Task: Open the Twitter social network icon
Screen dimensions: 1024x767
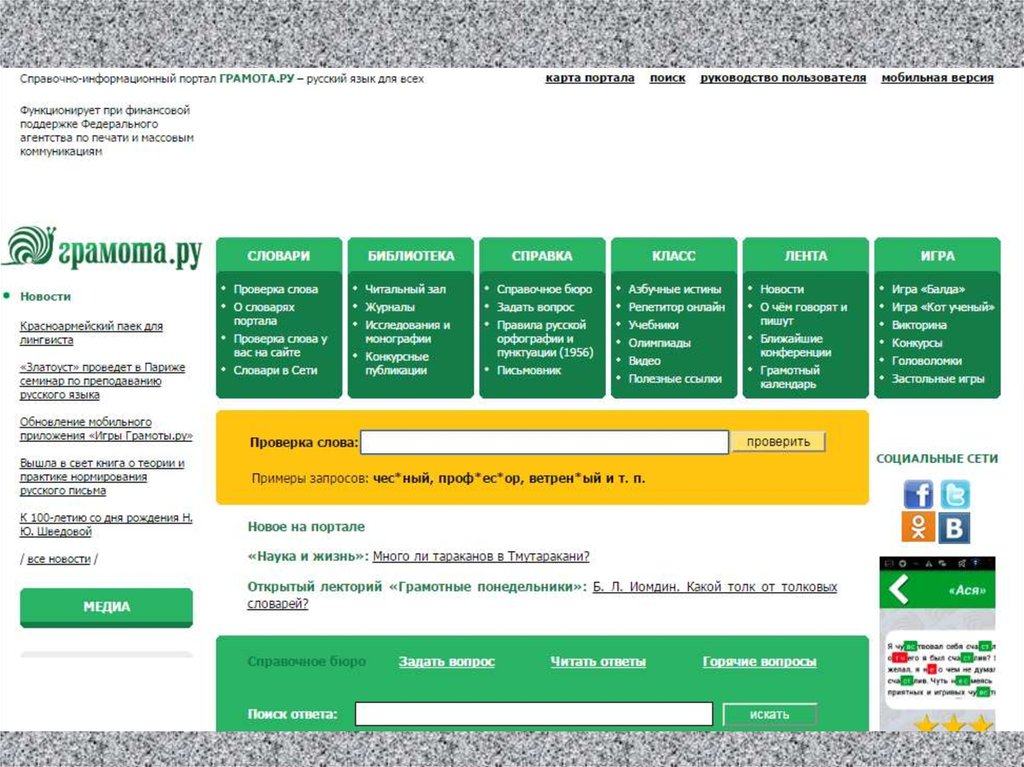Action: tap(955, 495)
